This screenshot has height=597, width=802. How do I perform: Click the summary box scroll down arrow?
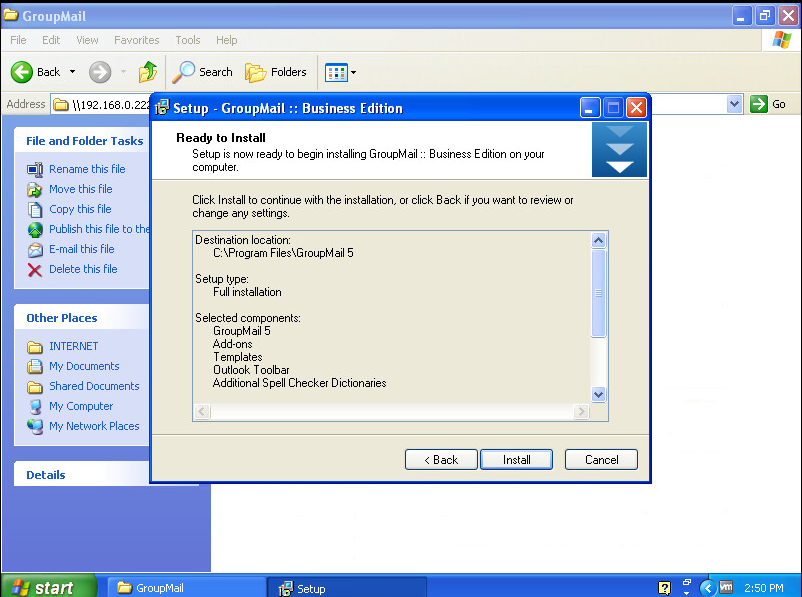[x=599, y=394]
